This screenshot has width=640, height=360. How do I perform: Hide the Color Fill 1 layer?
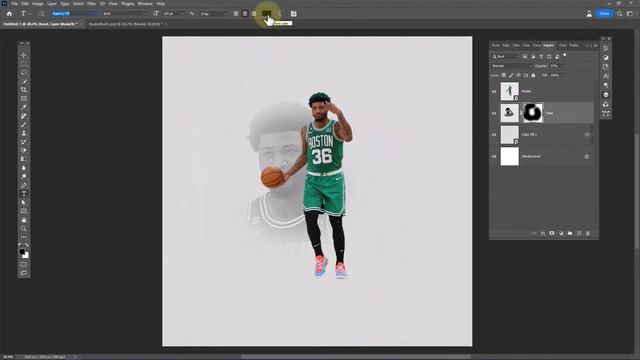pos(494,135)
